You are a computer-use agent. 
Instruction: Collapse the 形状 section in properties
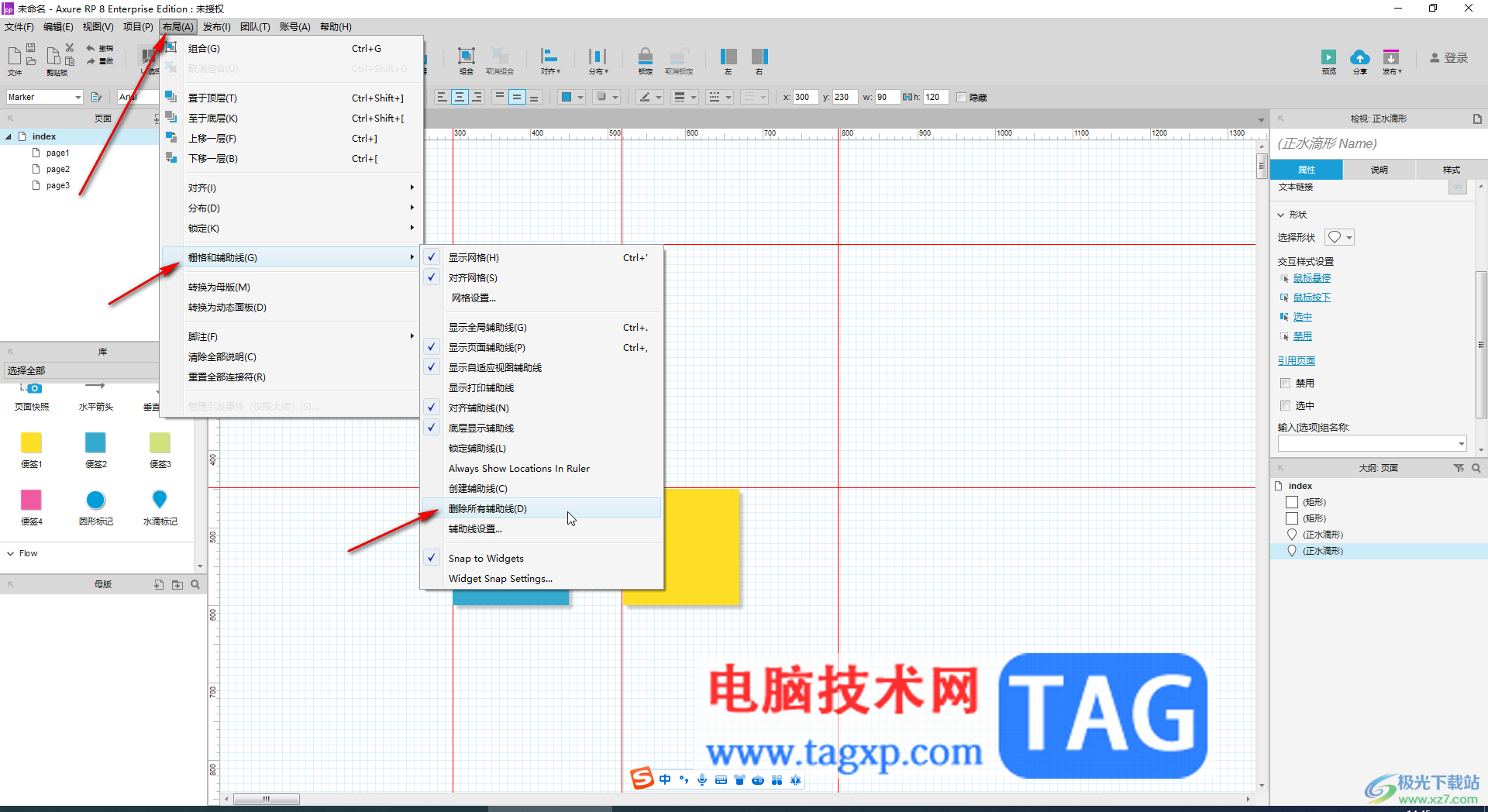(x=1281, y=215)
